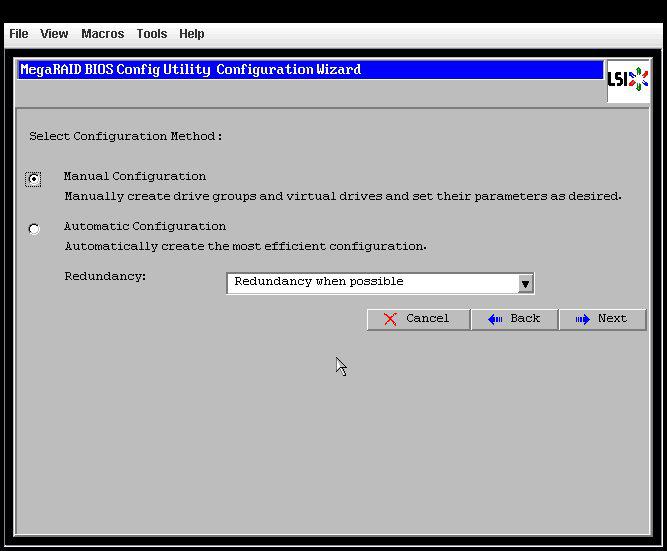The width and height of the screenshot is (667, 551).
Task: Select the Manual Configuration radio button
Action: 34,179
